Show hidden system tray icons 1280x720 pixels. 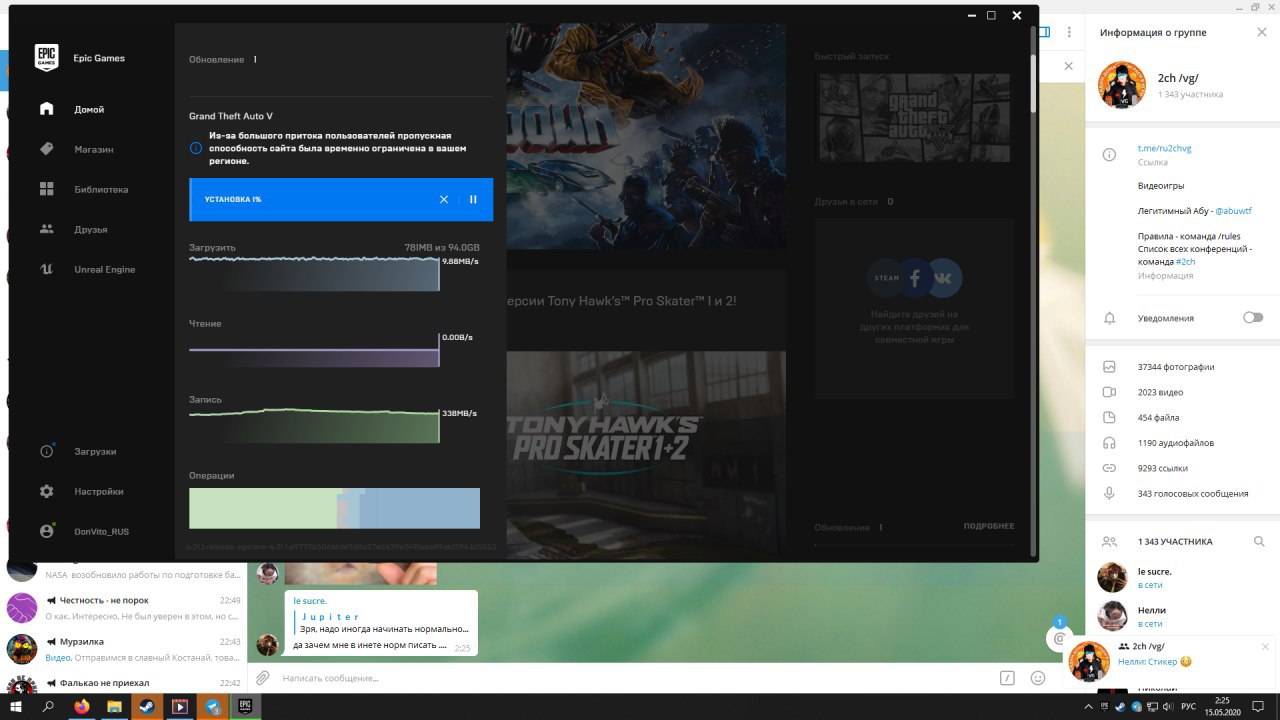point(1089,707)
